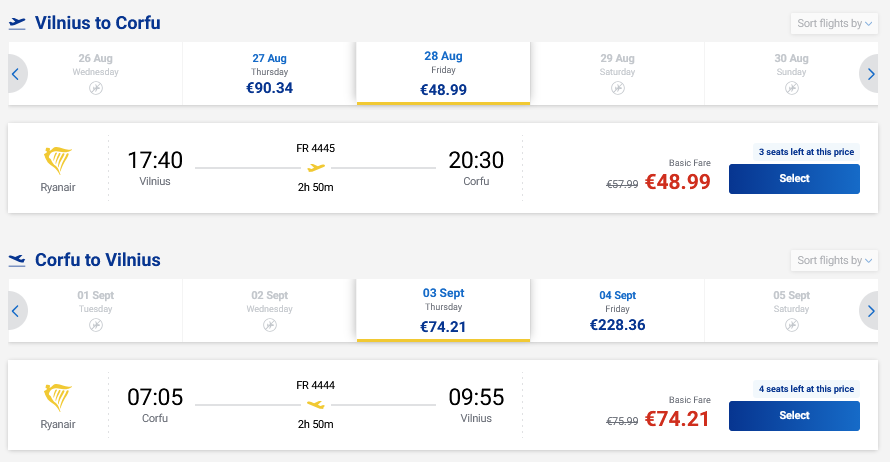
Task: Click the landing plane icon beside Corfu to Vilnius
Action: tap(17, 261)
